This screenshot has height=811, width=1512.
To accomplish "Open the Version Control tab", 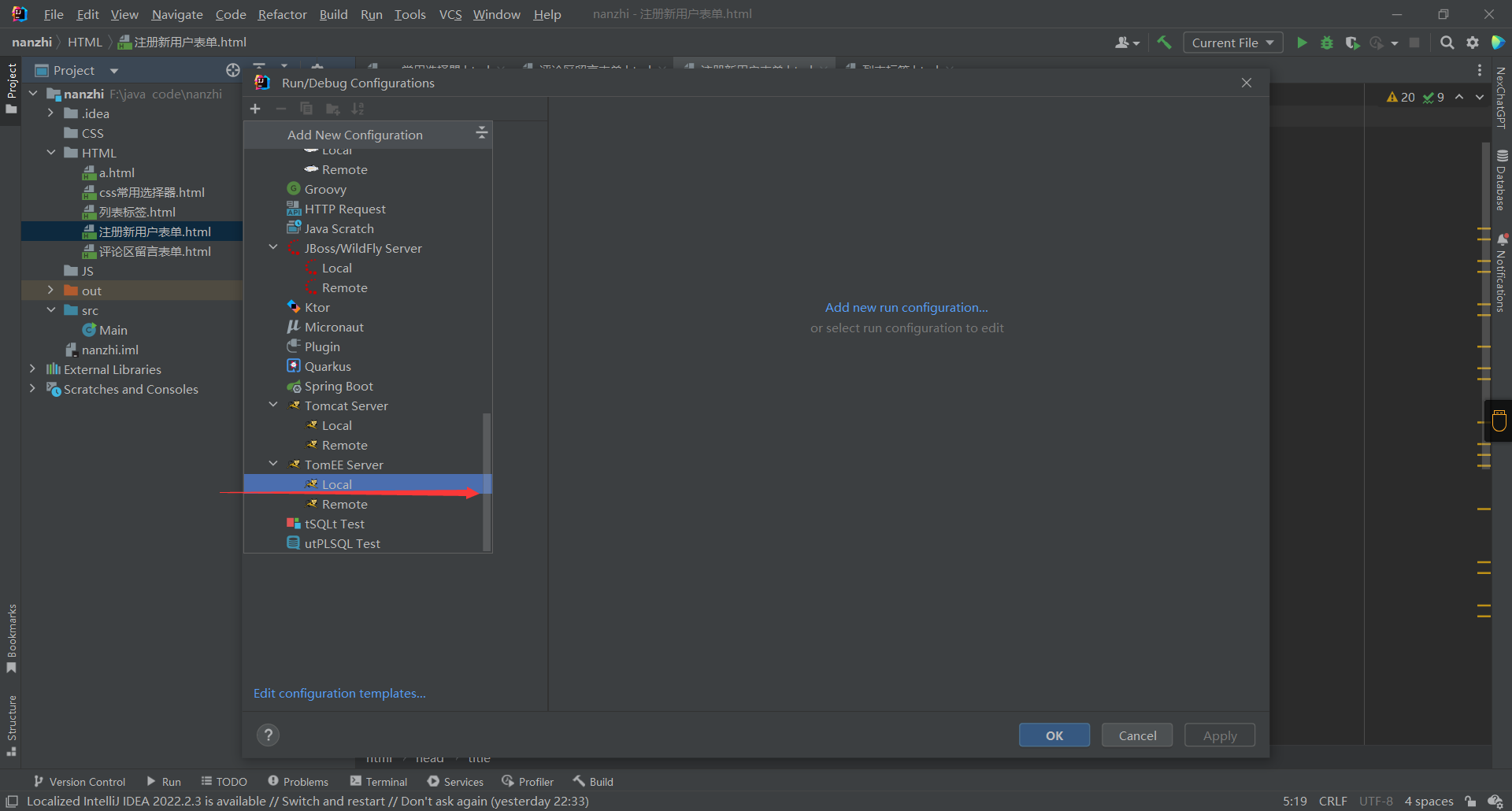I will (80, 781).
